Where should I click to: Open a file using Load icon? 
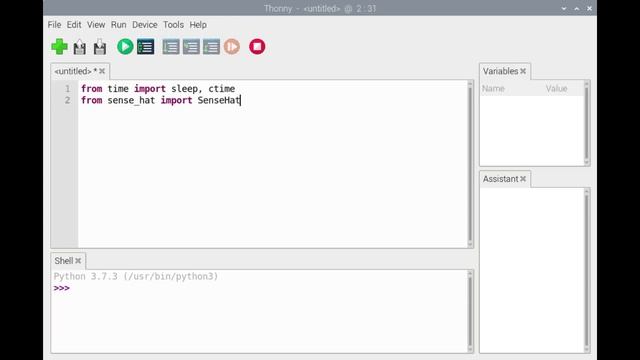[x=80, y=47]
